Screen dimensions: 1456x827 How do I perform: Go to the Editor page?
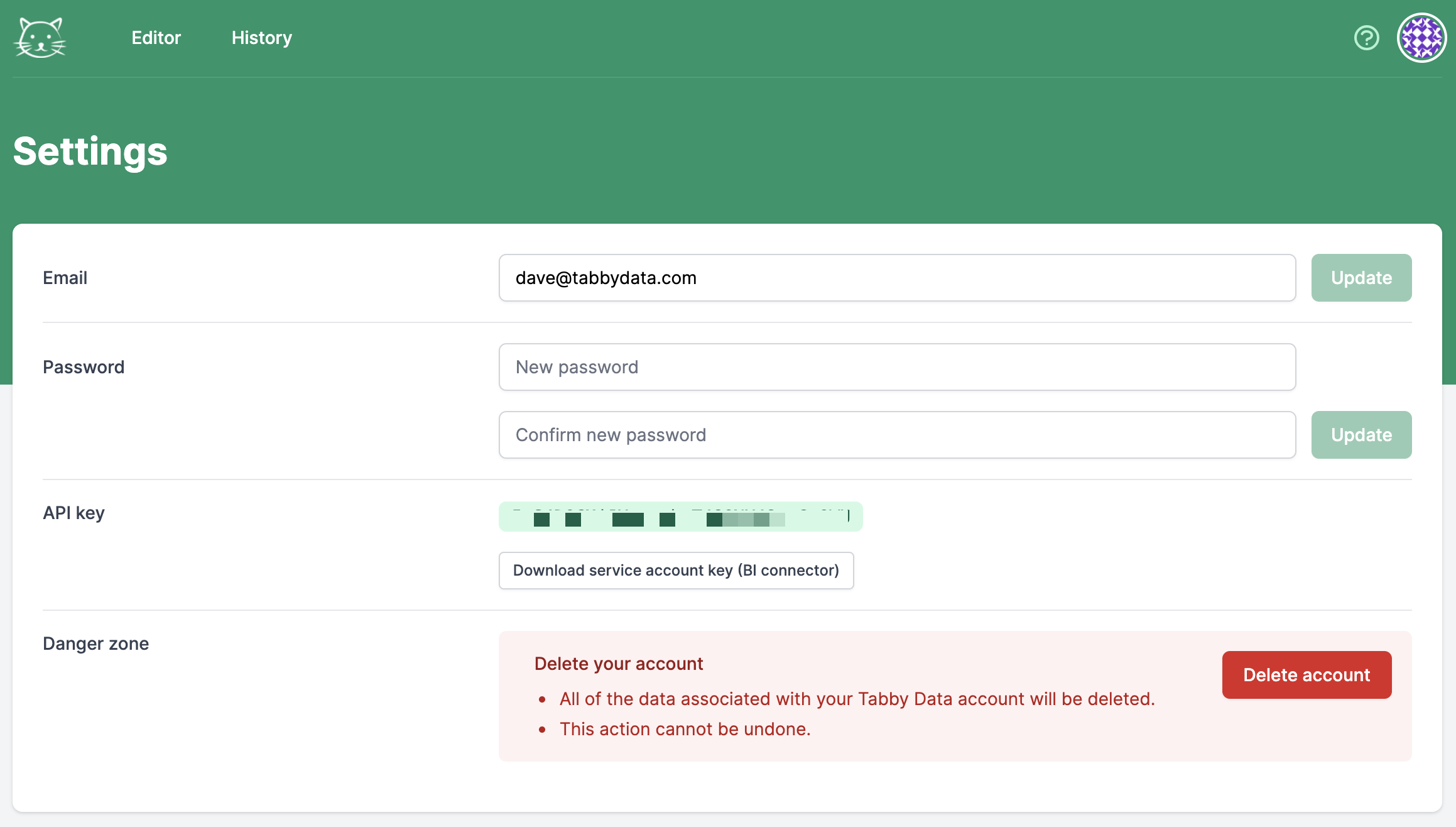pyautogui.click(x=156, y=38)
